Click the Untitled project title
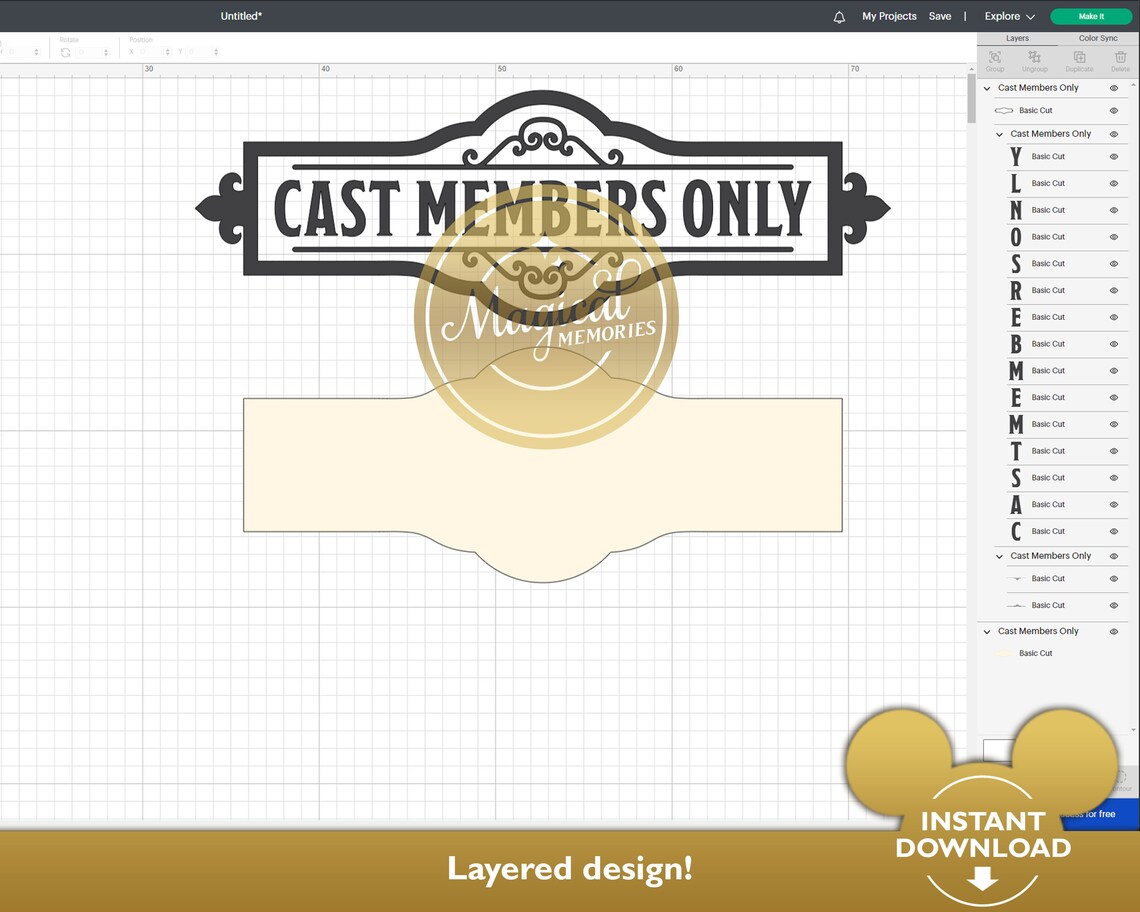 tap(240, 16)
